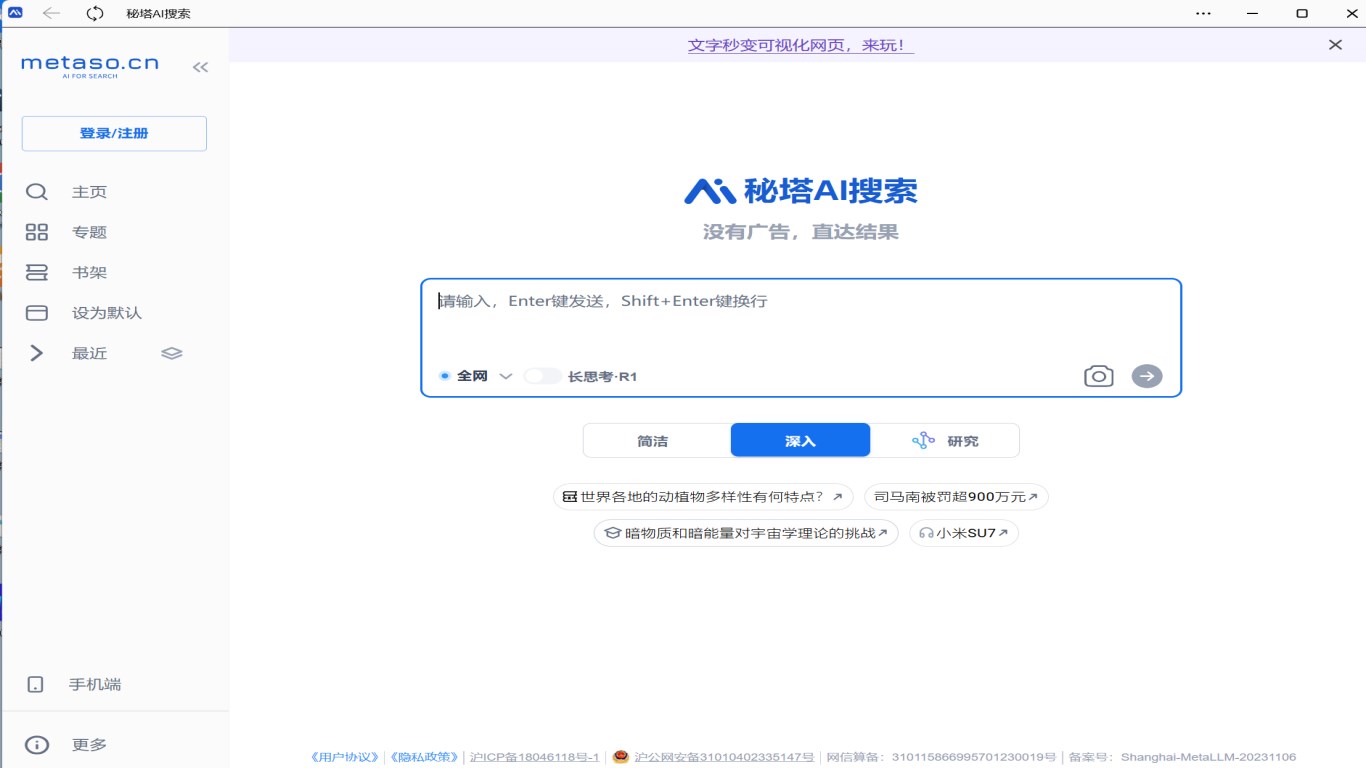Click 手机端 label in sidebar

95,685
